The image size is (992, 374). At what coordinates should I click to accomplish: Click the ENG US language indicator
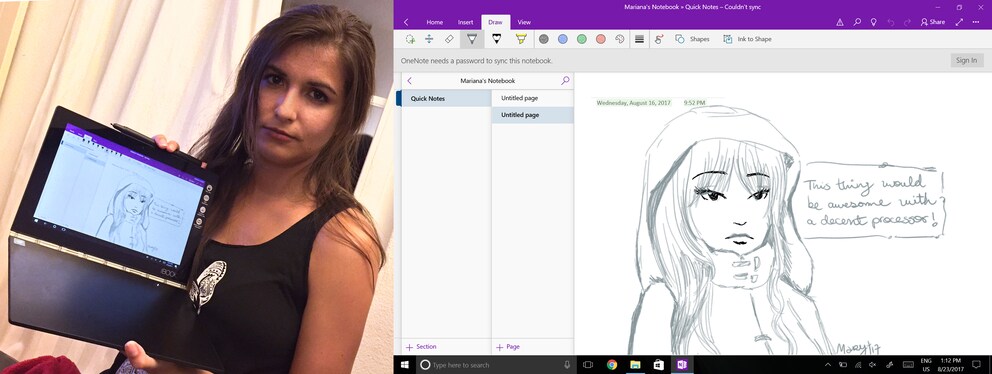(926, 365)
